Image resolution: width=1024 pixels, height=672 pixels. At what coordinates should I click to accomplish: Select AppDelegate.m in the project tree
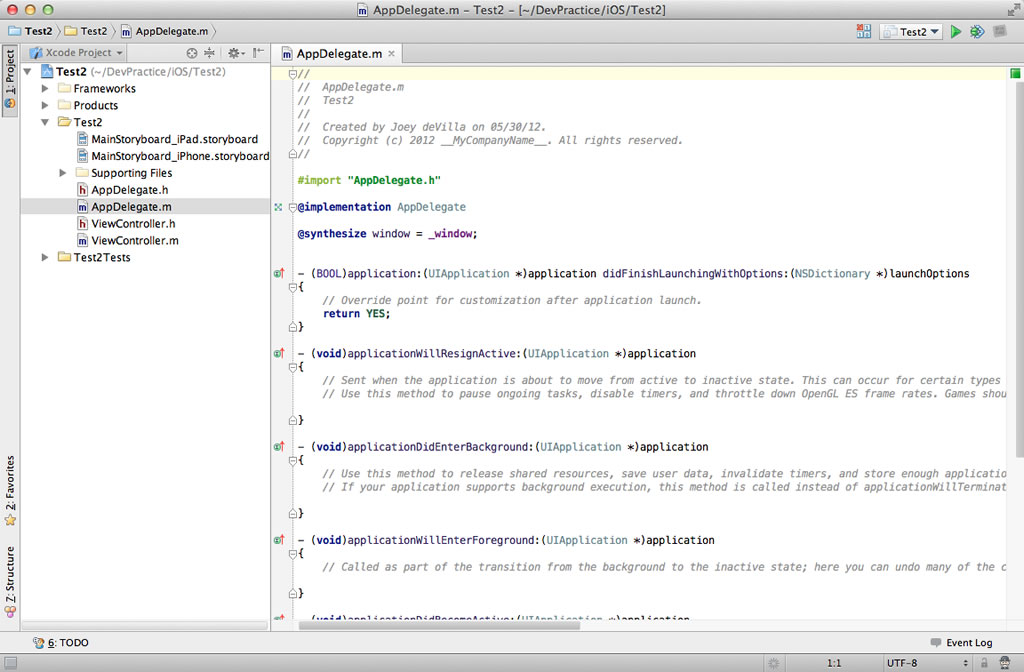pyautogui.click(x=124, y=207)
